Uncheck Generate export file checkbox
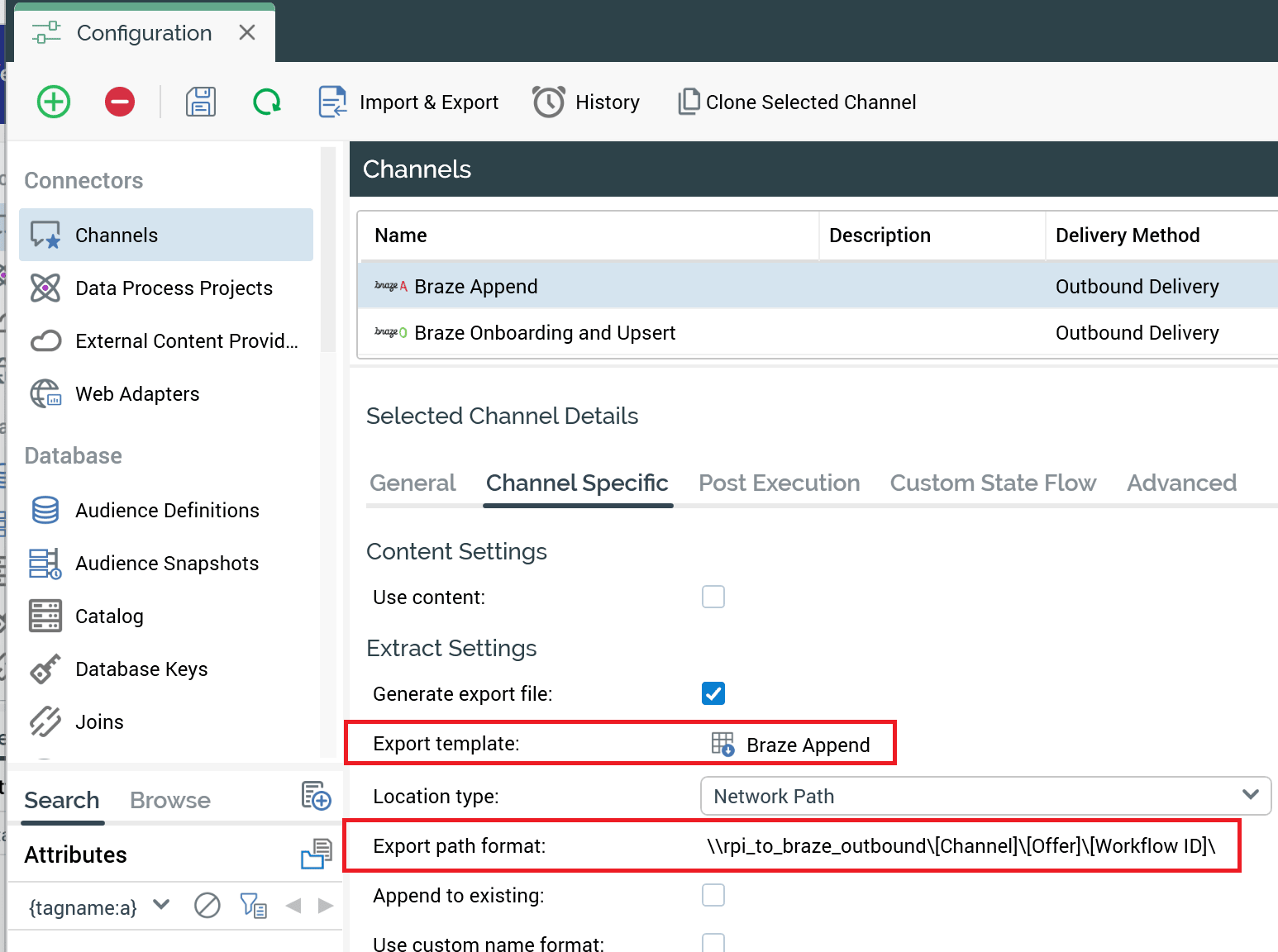 coord(713,693)
